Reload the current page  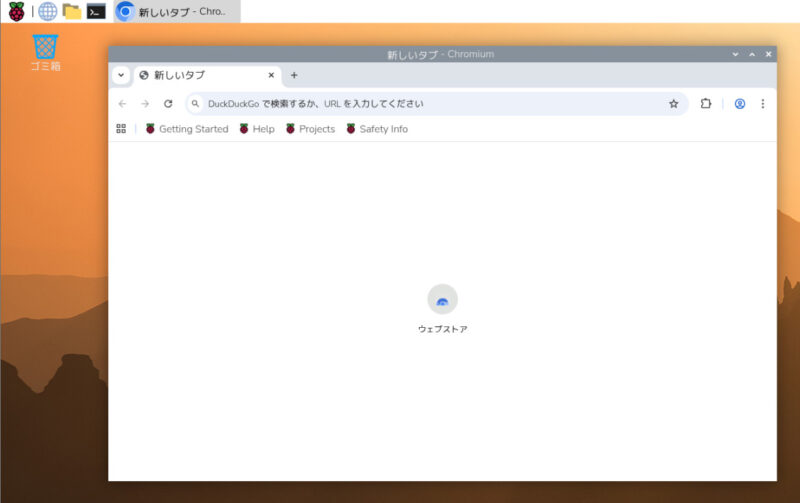tap(168, 104)
